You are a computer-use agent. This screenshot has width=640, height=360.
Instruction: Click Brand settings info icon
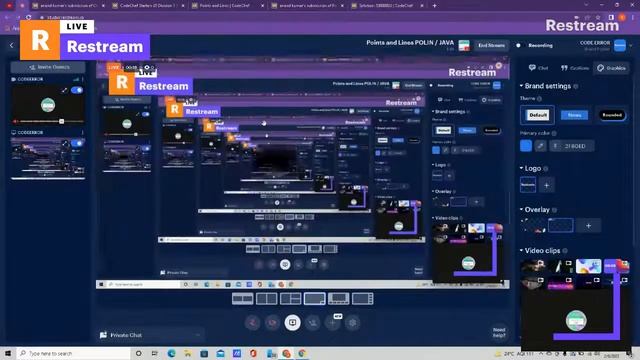[x=576, y=86]
